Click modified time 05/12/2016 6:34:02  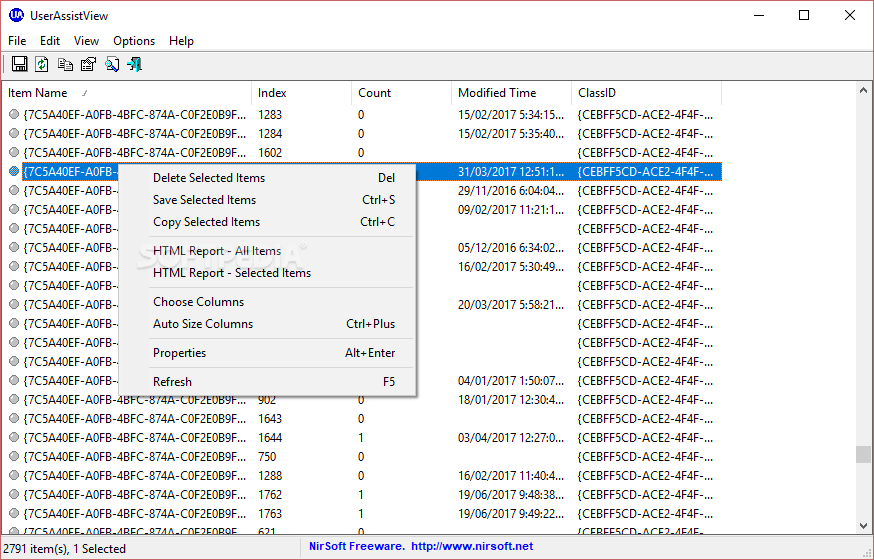coord(511,247)
